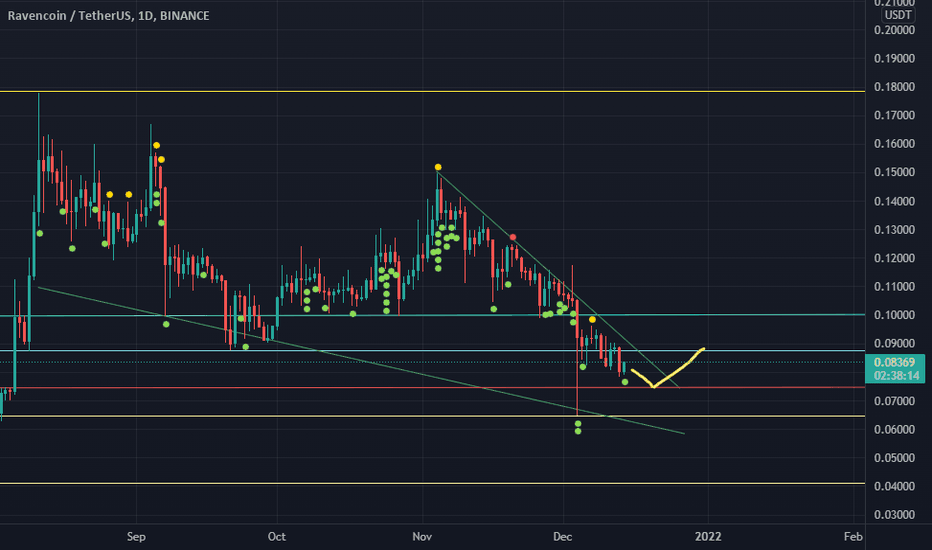Click the 0.15000 price axis label
Image resolution: width=932 pixels, height=550 pixels.
click(x=894, y=172)
